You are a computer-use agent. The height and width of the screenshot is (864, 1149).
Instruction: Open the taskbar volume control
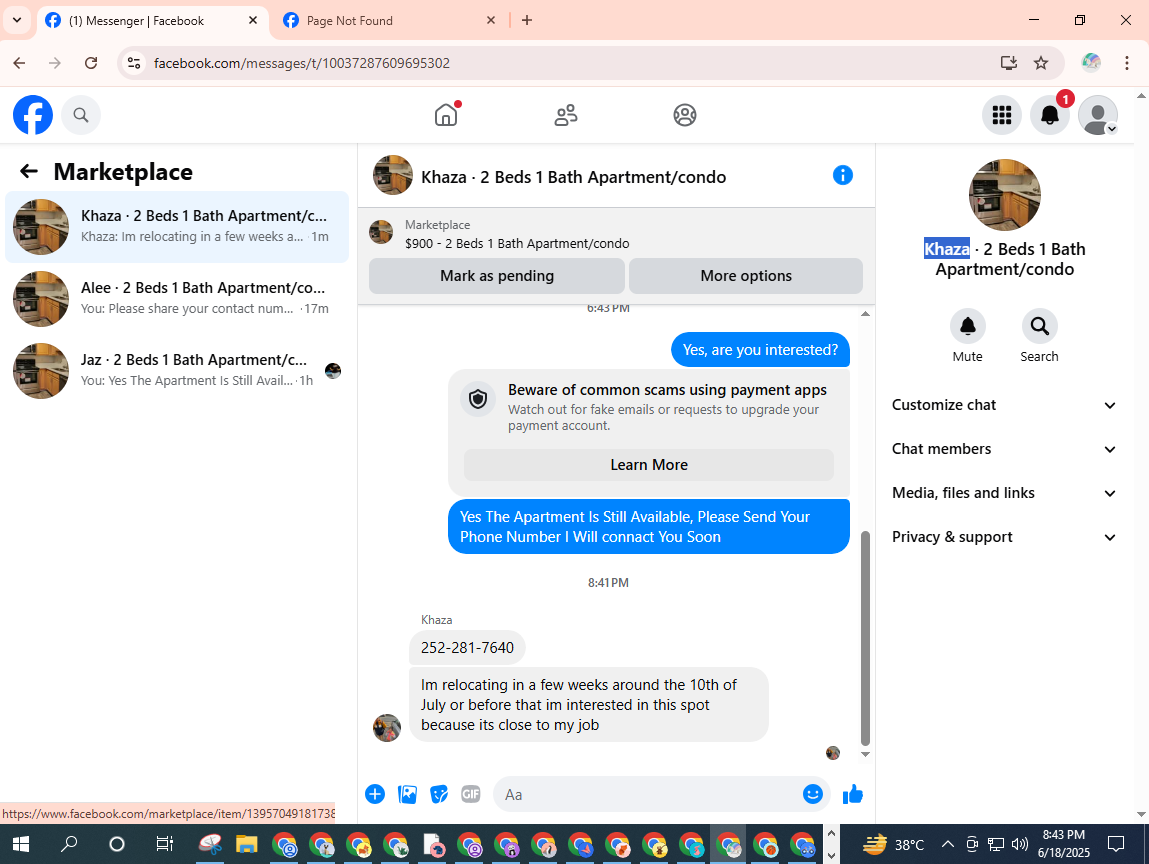click(1019, 844)
